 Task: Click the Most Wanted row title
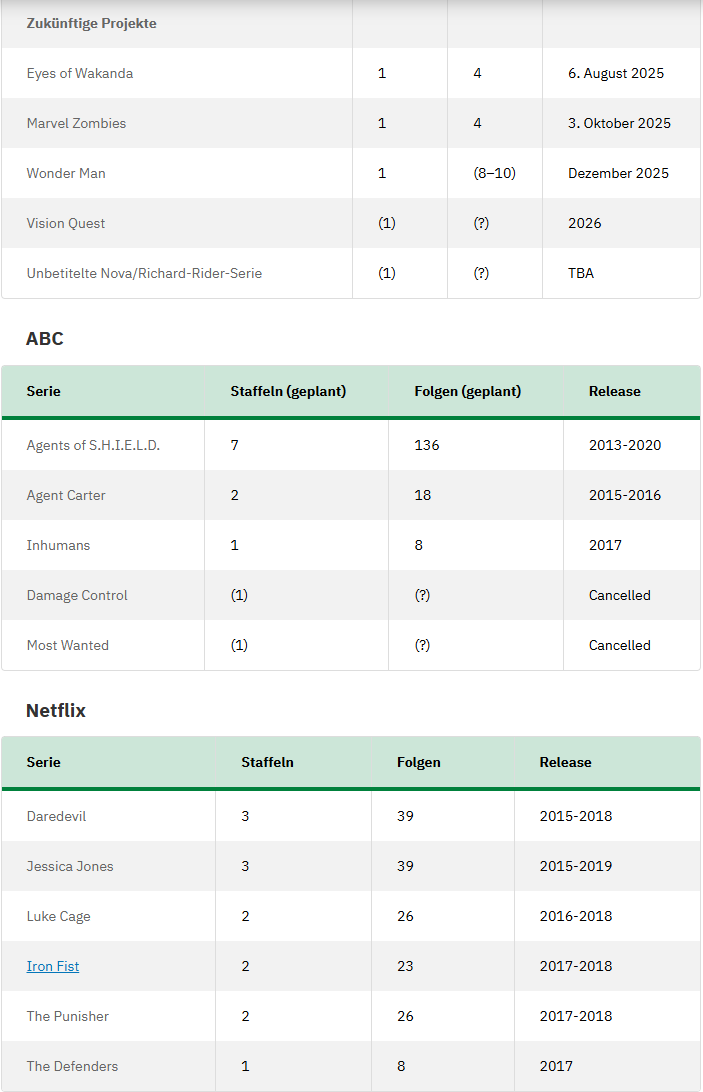pyautogui.click(x=68, y=646)
